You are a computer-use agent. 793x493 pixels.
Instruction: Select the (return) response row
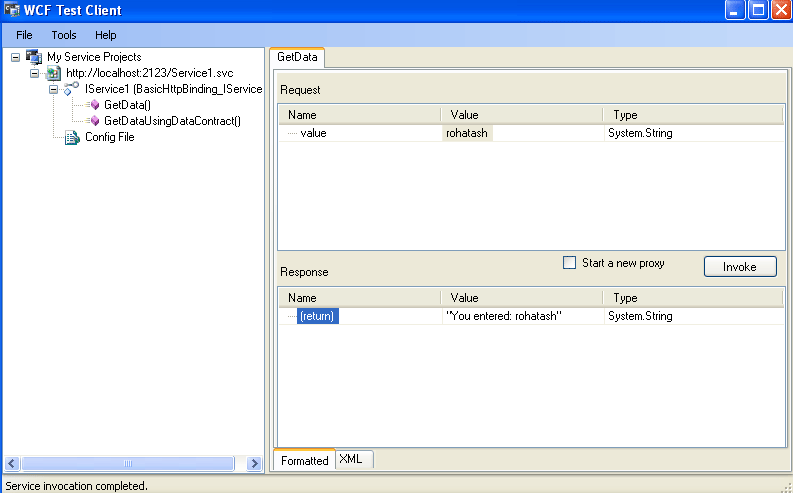[318, 316]
